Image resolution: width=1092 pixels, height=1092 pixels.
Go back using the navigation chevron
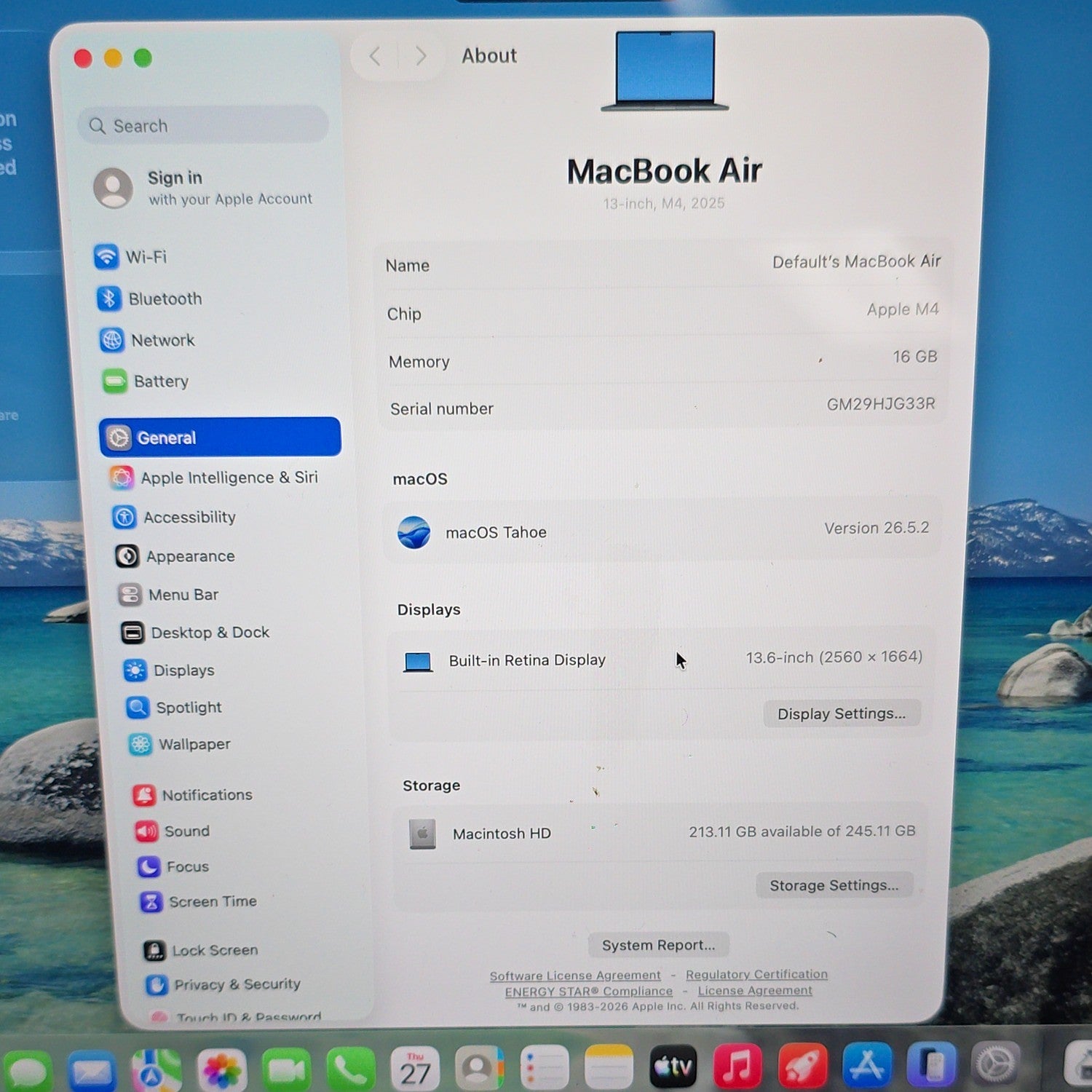coord(375,56)
